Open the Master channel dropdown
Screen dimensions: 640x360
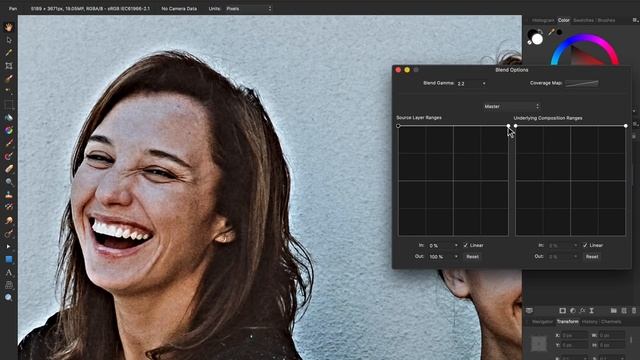click(511, 106)
